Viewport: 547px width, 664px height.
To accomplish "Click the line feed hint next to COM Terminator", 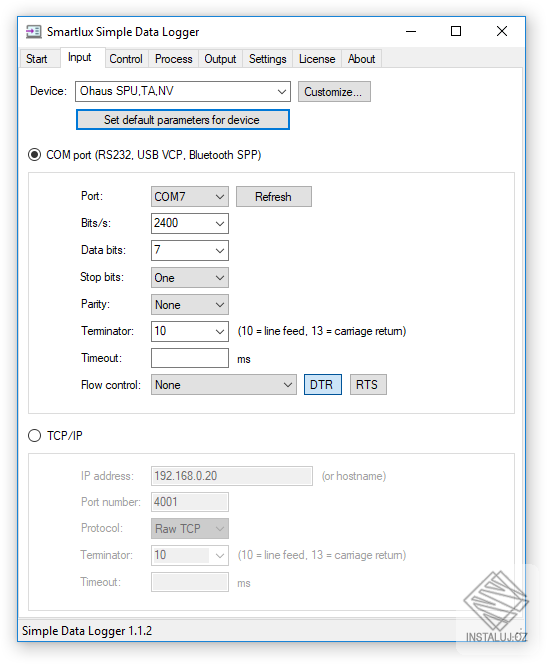I will click(322, 331).
